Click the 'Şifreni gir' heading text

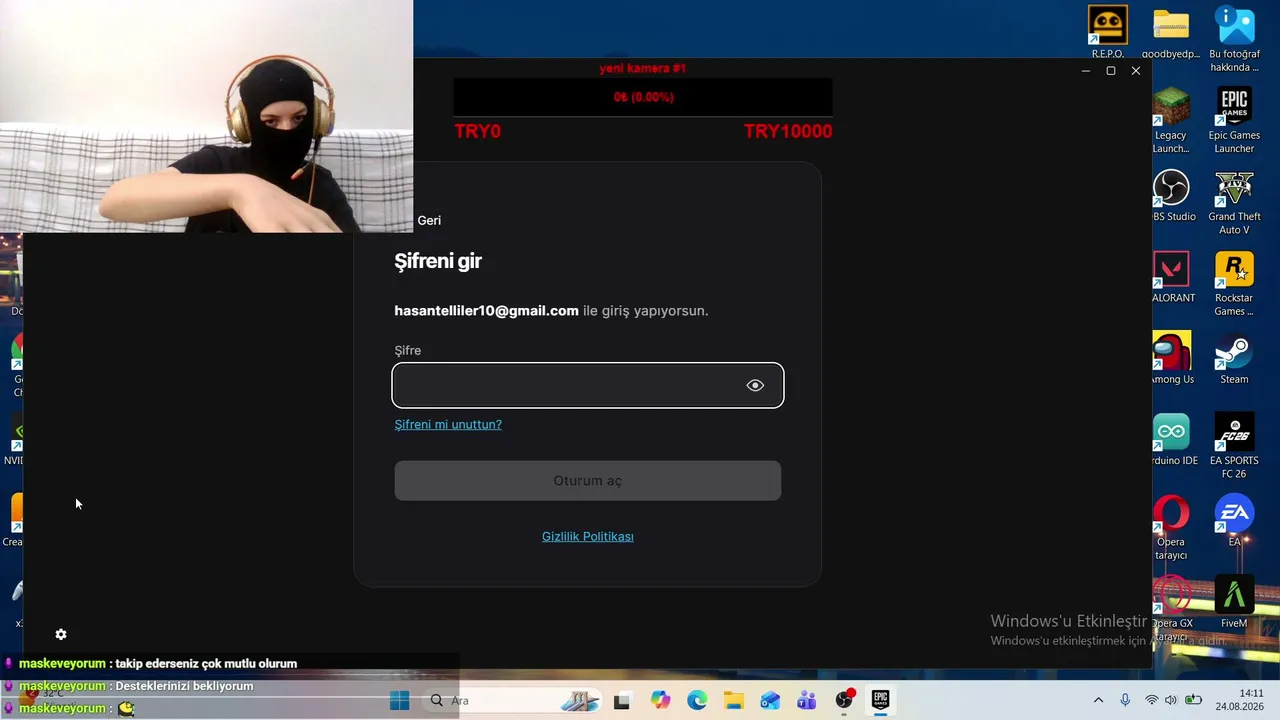pyautogui.click(x=438, y=262)
